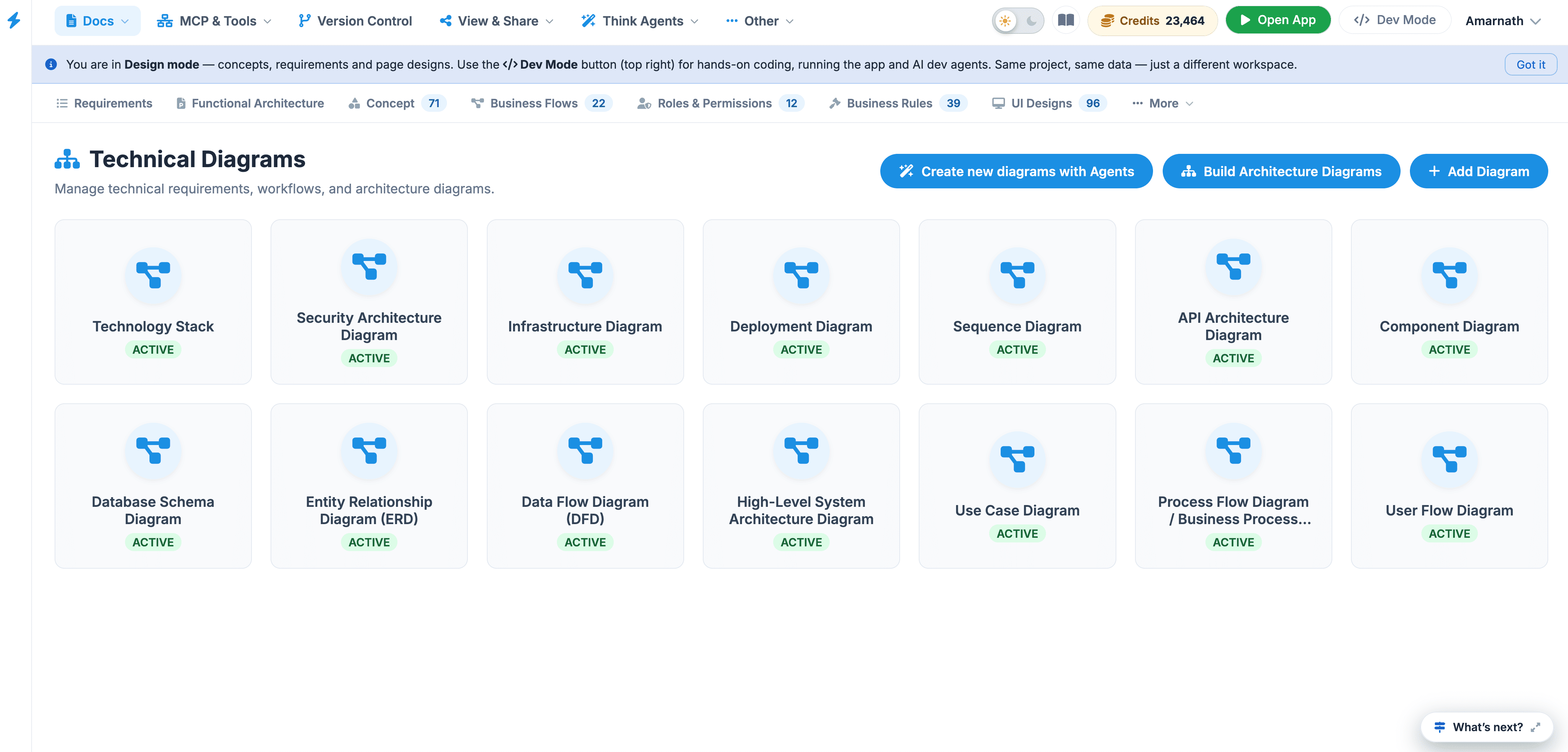
Task: Switch to the Requirements tab
Action: click(104, 103)
